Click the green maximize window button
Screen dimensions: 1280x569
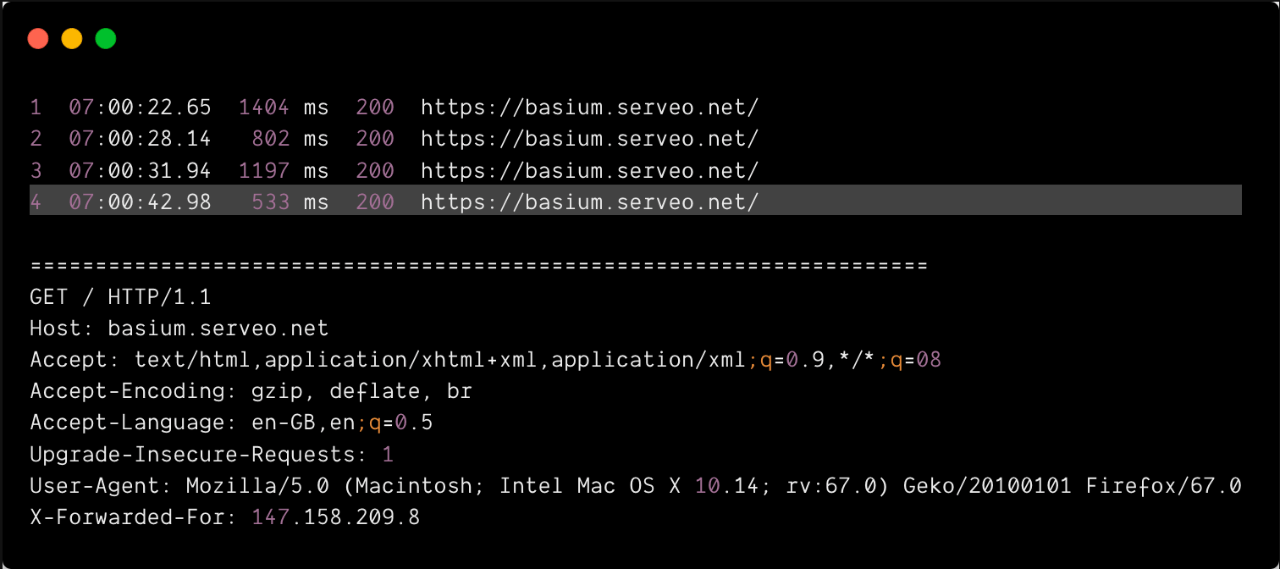pyautogui.click(x=106, y=39)
